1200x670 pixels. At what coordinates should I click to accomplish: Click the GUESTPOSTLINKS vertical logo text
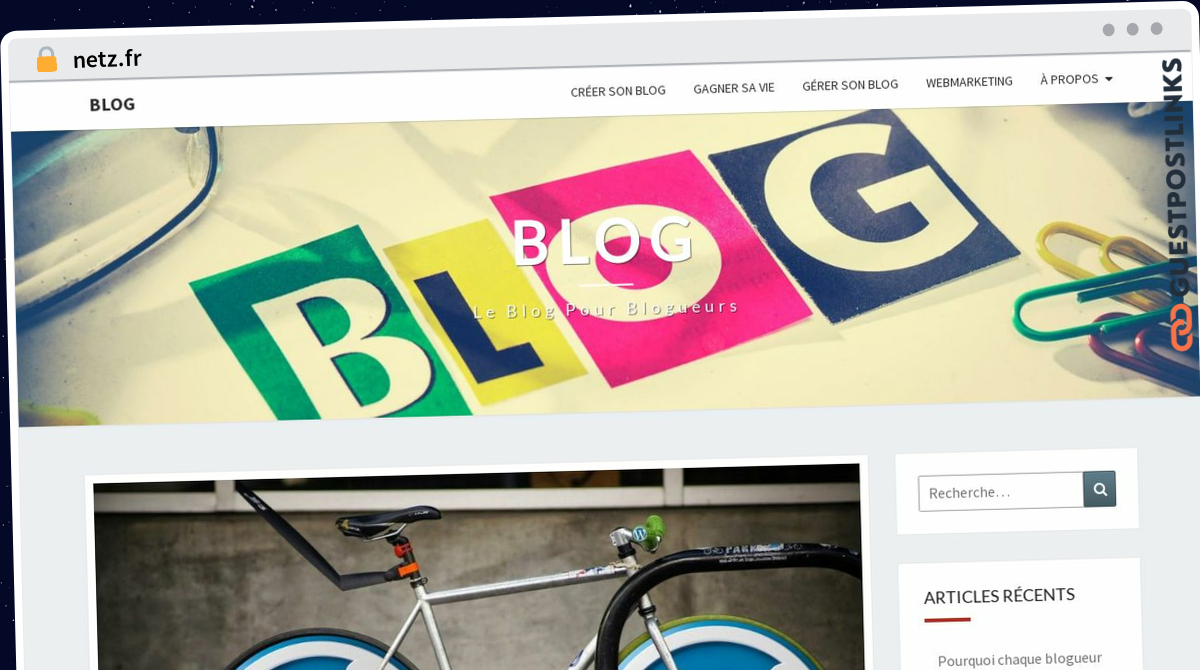1176,176
